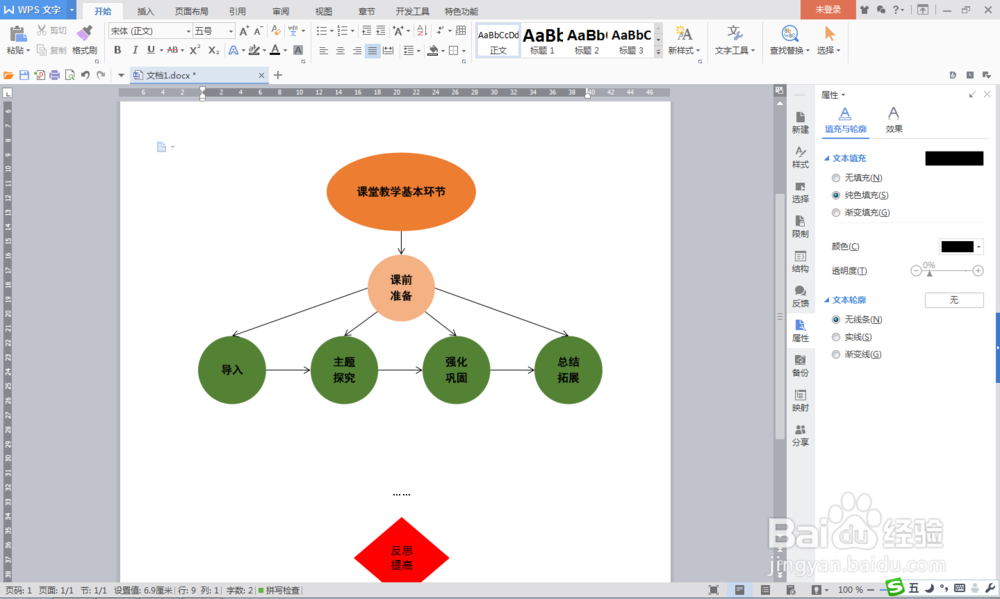The height and width of the screenshot is (599, 1000).
Task: Switch to the 页面布局 tab
Action: tap(191, 11)
